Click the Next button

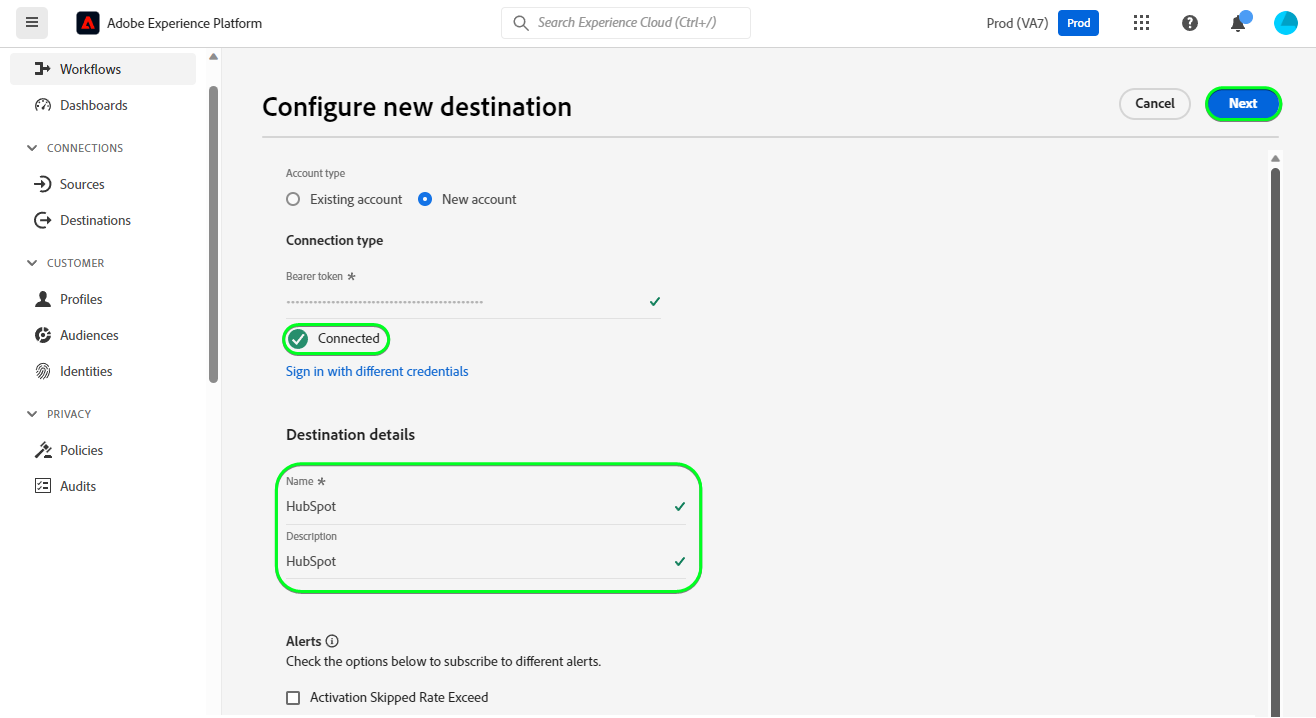(1243, 104)
